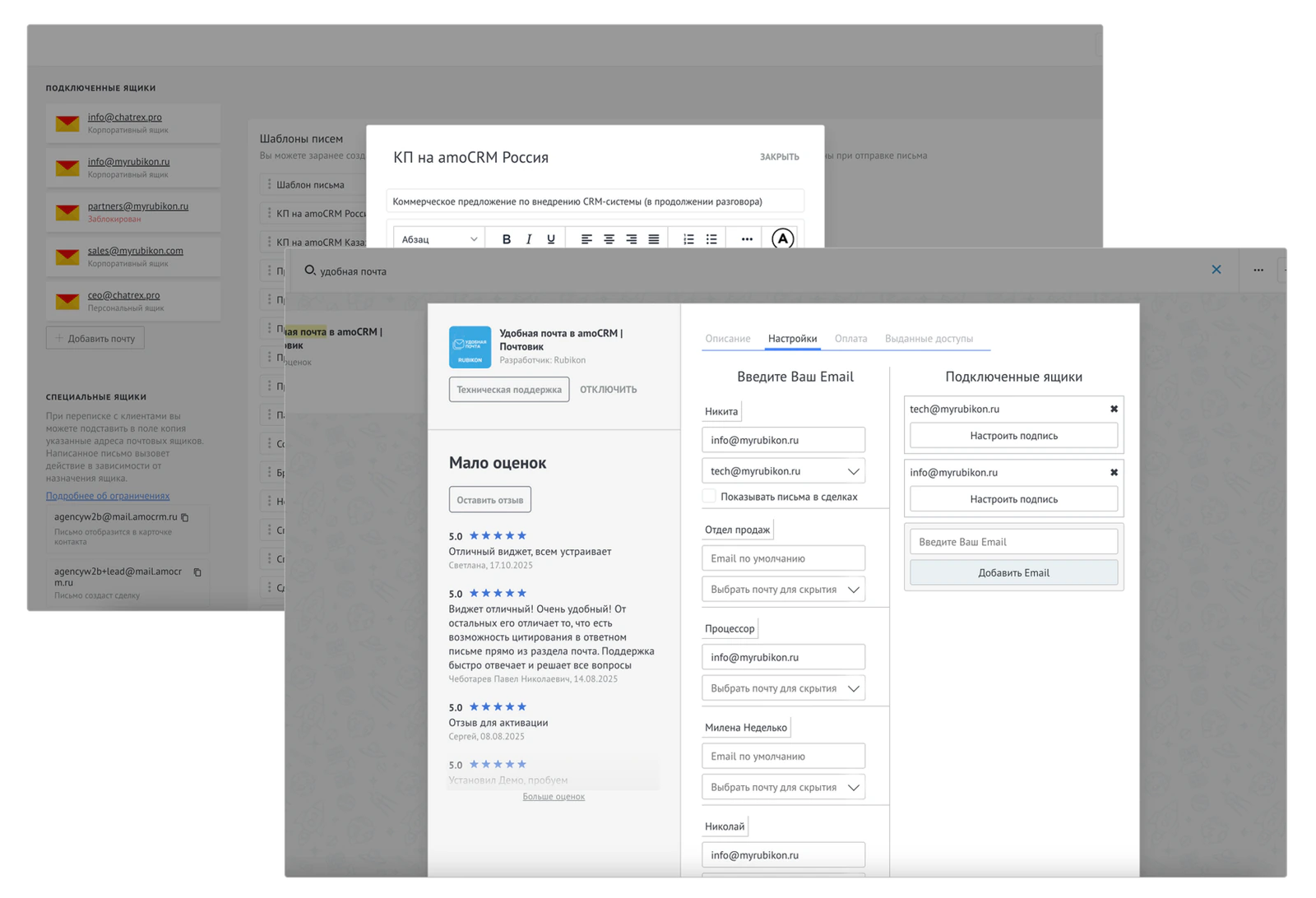Center align text in editor toolbar
The width and height of the screenshot is (1316, 898).
click(x=609, y=239)
